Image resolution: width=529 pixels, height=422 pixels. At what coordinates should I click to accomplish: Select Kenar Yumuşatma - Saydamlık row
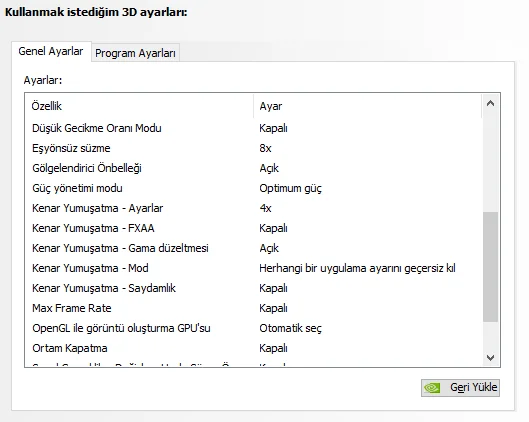coord(254,288)
